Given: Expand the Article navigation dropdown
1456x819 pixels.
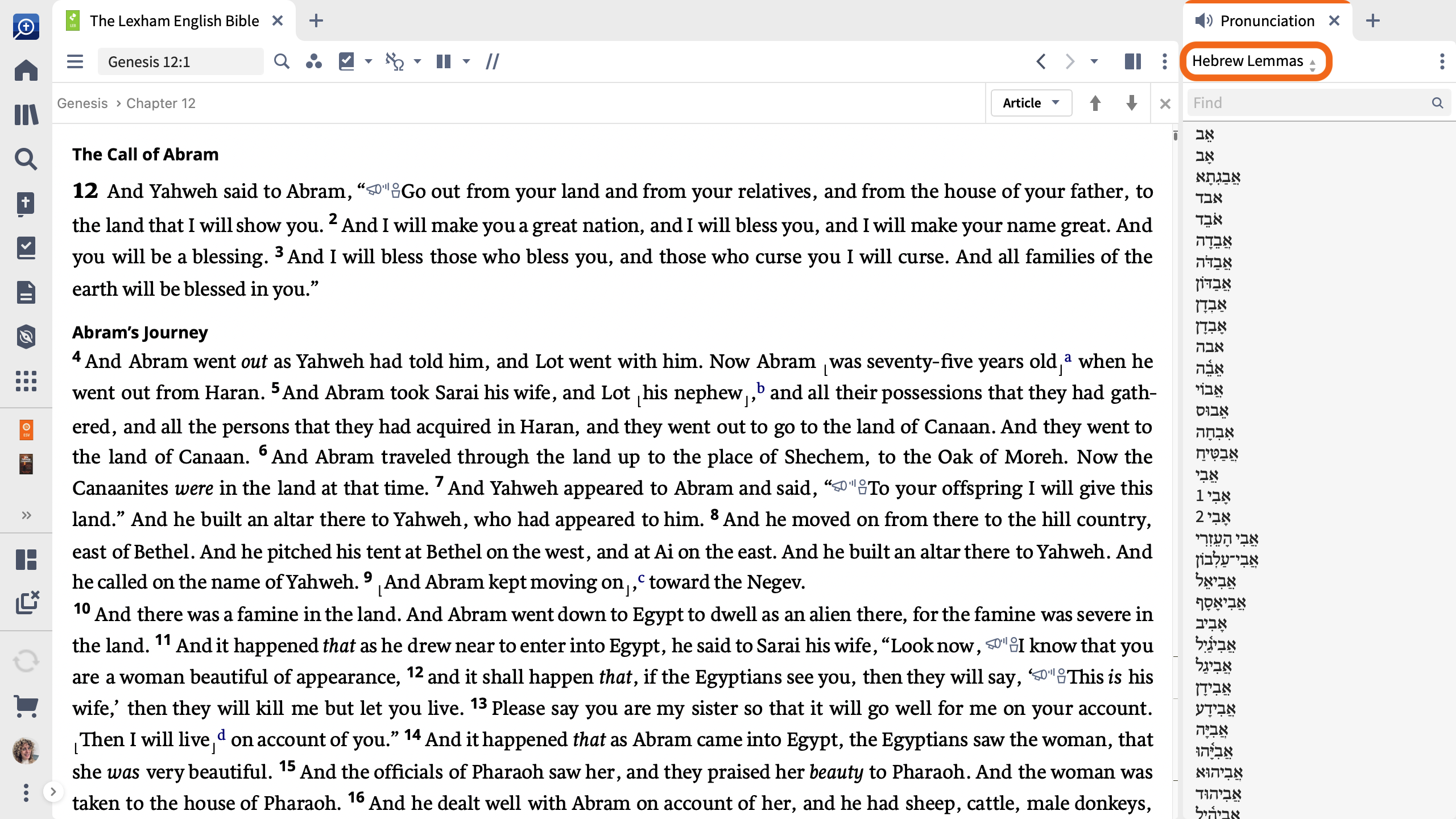Looking at the screenshot, I should (x=1031, y=103).
